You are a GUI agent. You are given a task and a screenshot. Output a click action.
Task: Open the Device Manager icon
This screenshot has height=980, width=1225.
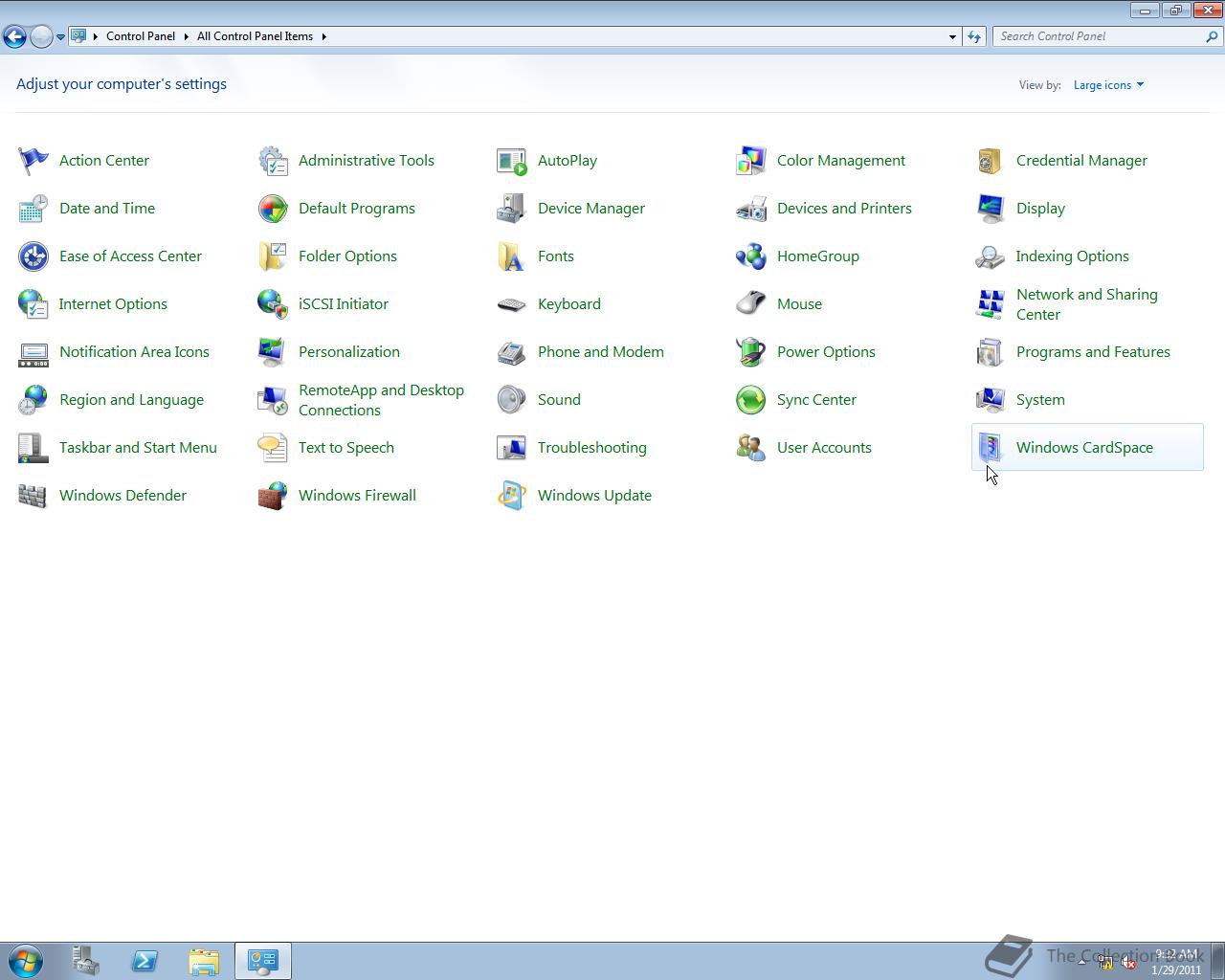click(x=512, y=209)
